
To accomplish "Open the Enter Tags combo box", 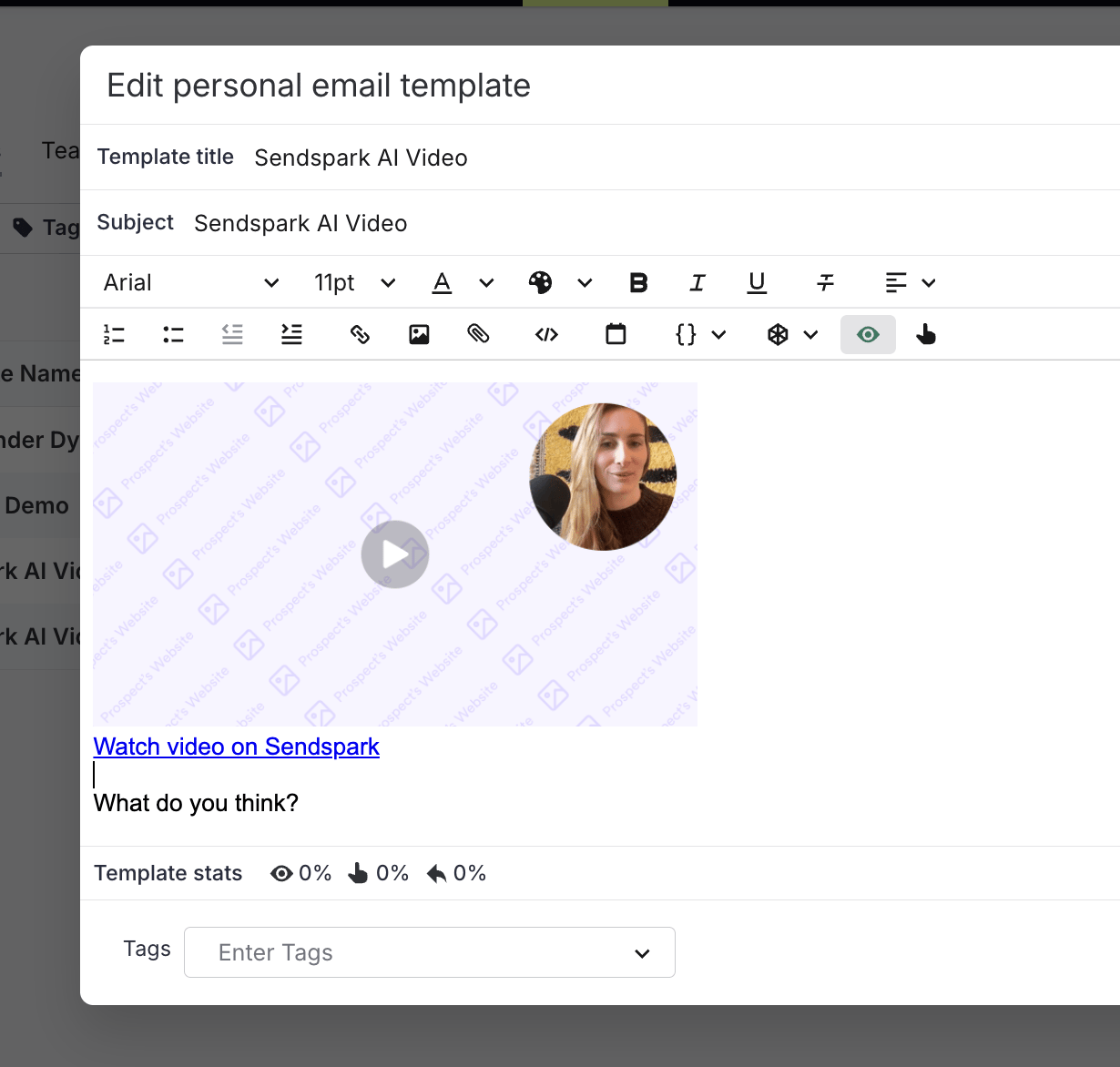I will (x=430, y=952).
